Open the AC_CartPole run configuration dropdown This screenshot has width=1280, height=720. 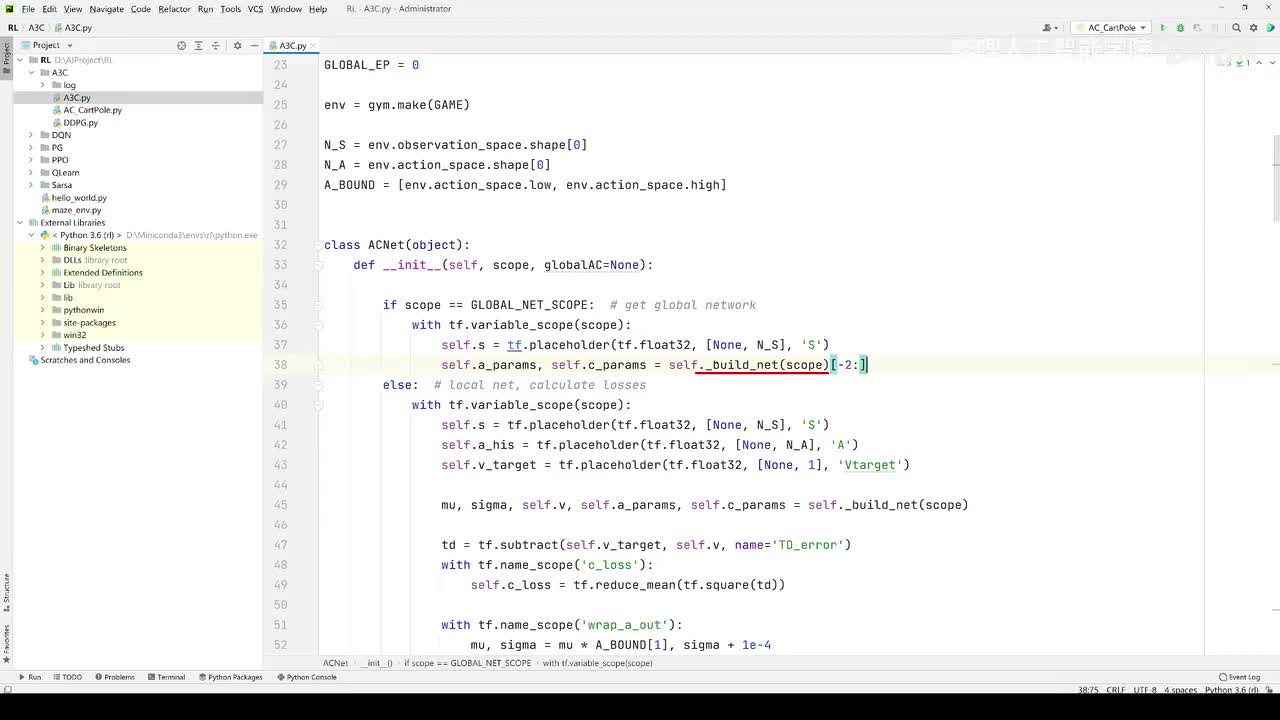[x=1110, y=28]
